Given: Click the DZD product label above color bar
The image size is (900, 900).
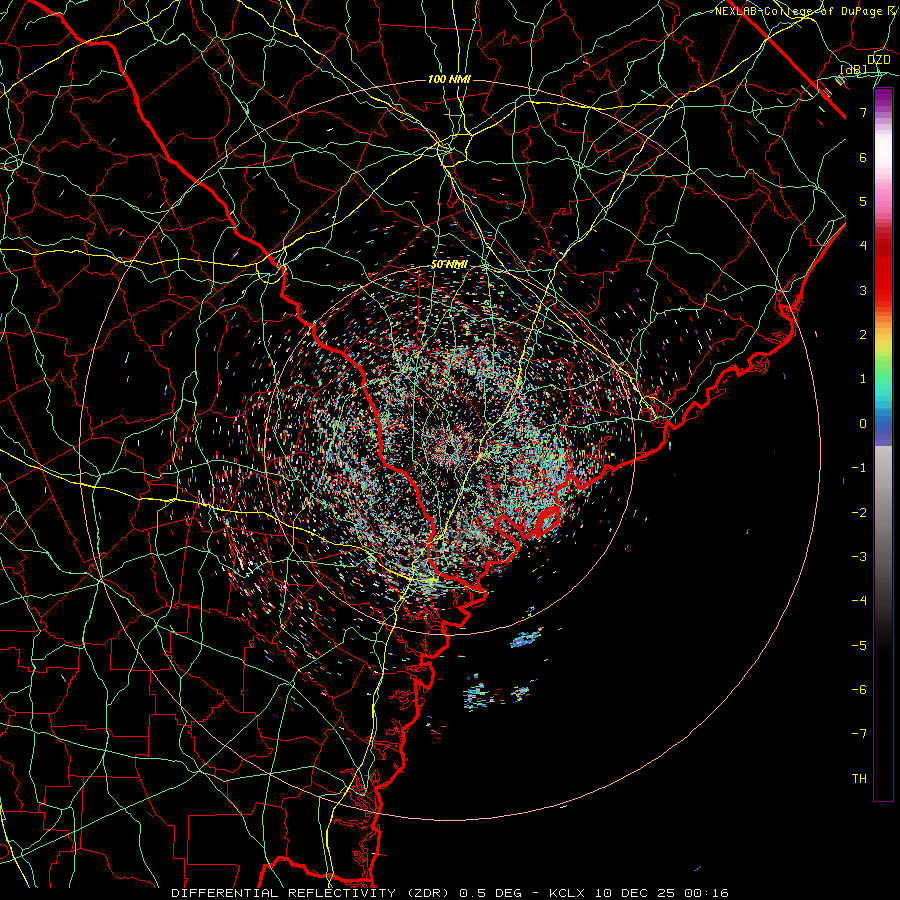Looking at the screenshot, I should (x=878, y=60).
